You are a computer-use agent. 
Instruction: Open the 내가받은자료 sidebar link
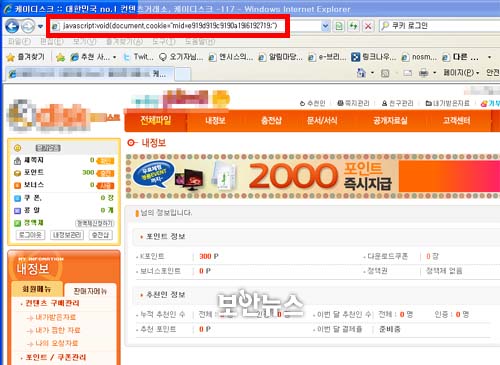(x=56, y=317)
